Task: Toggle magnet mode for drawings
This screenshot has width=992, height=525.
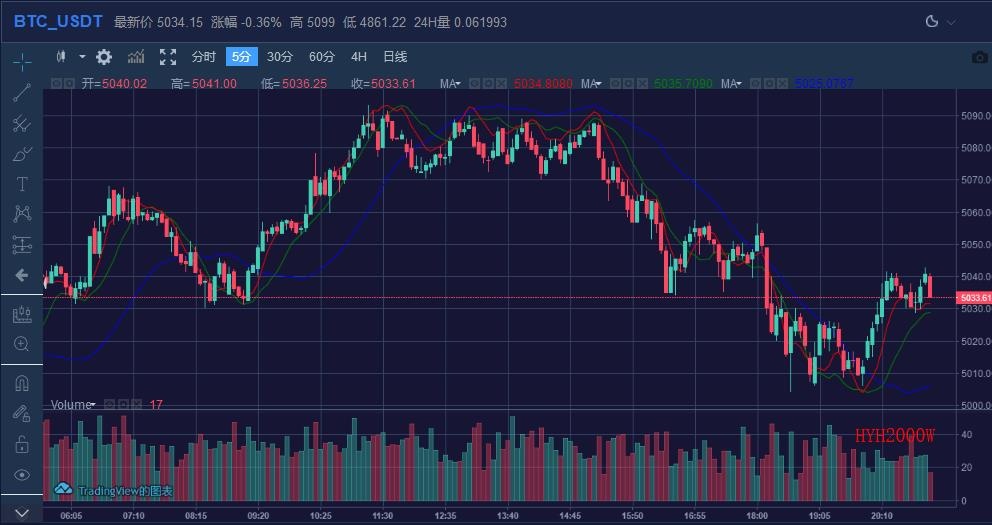Action: tap(22, 382)
